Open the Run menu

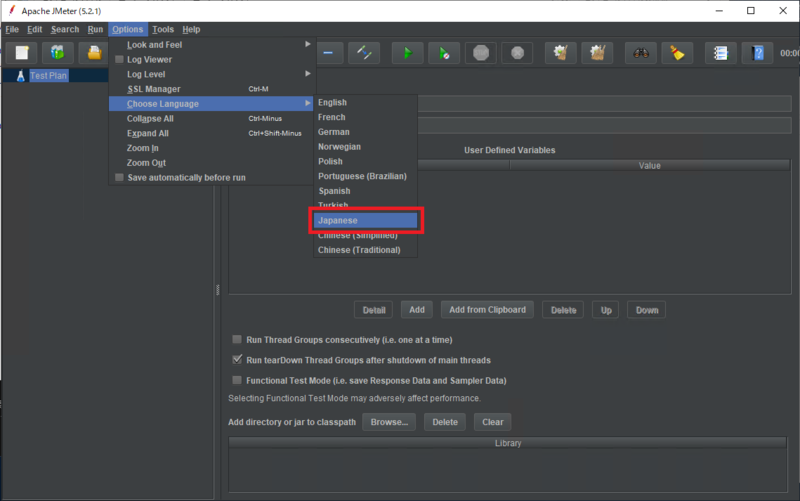95,29
